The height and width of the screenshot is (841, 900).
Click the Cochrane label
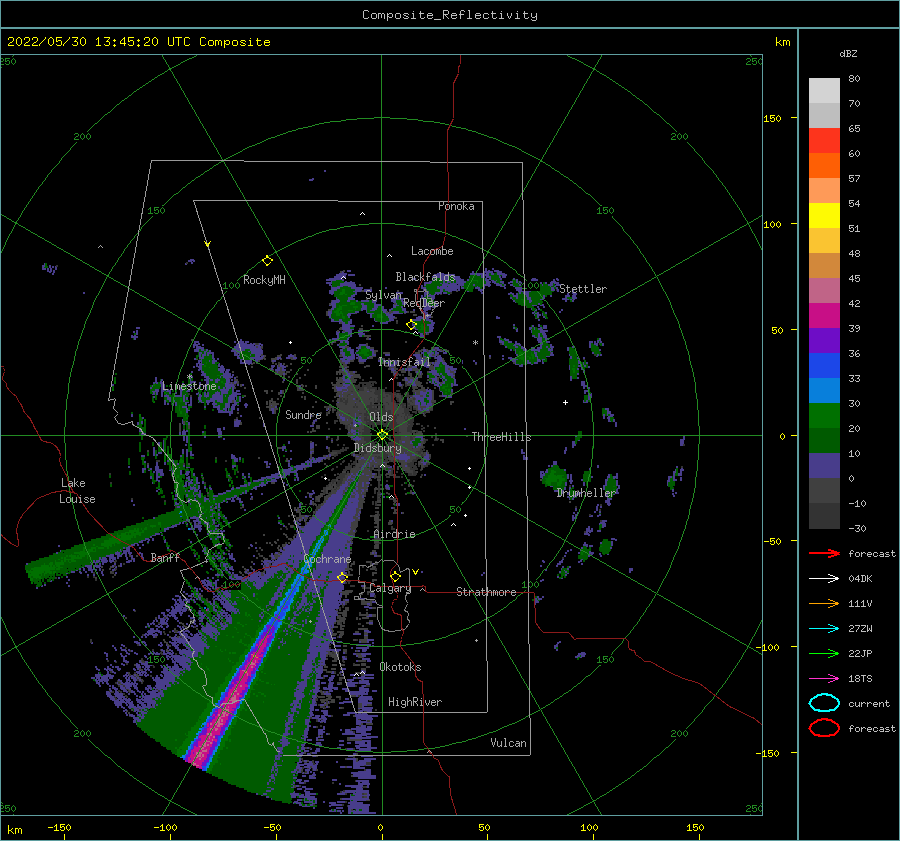[327, 559]
